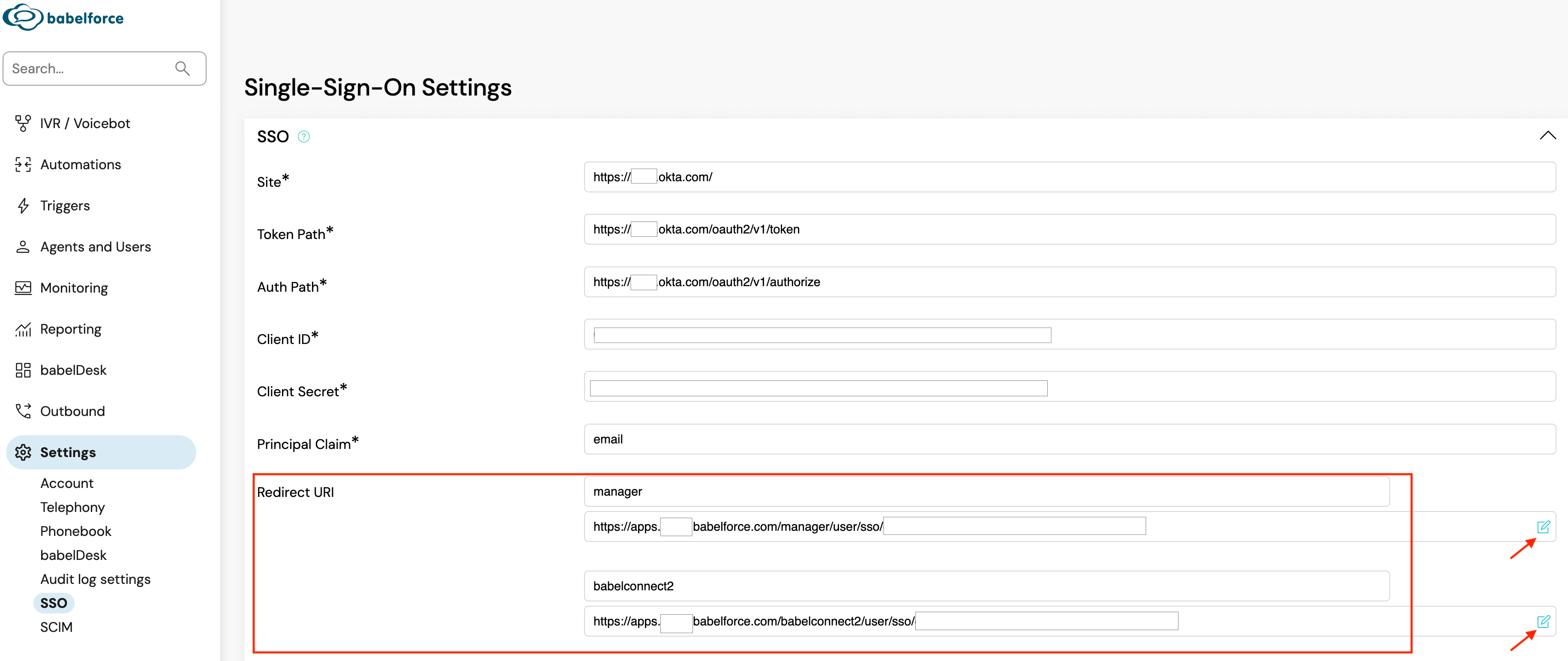This screenshot has width=1568, height=661.
Task: Click the manager redirect name field
Action: tap(986, 491)
